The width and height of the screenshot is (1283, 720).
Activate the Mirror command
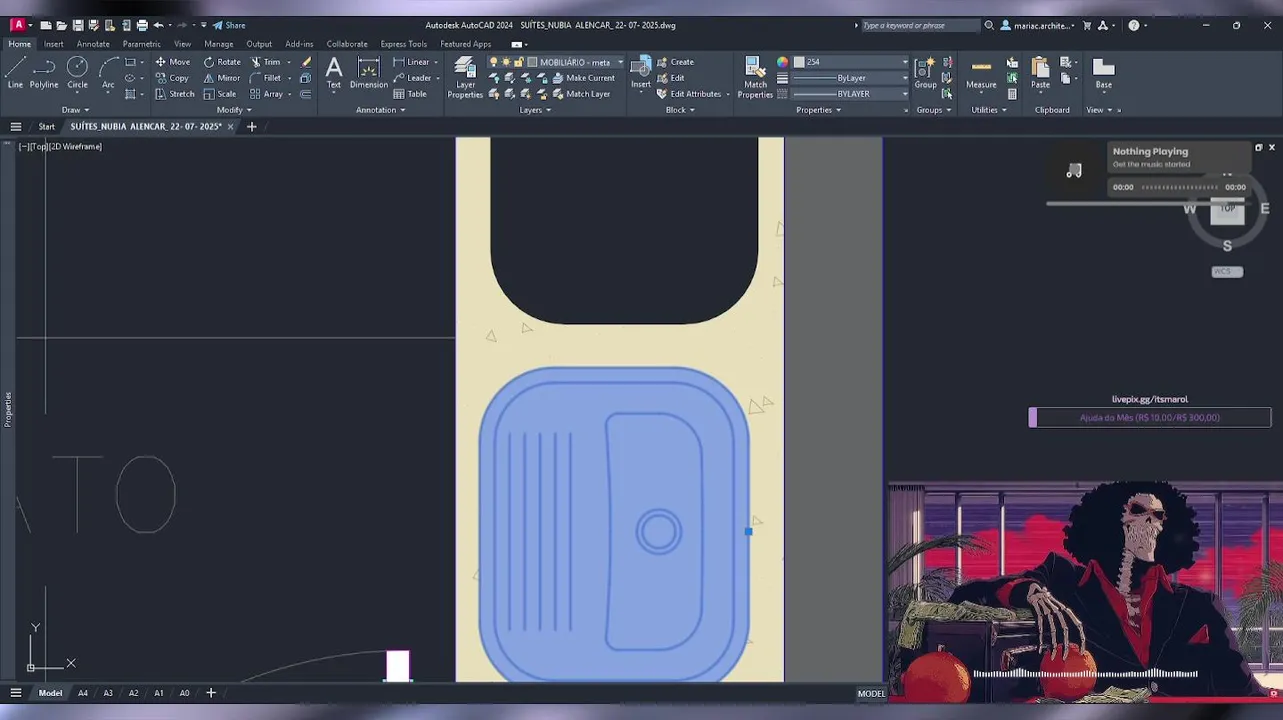pyautogui.click(x=222, y=78)
